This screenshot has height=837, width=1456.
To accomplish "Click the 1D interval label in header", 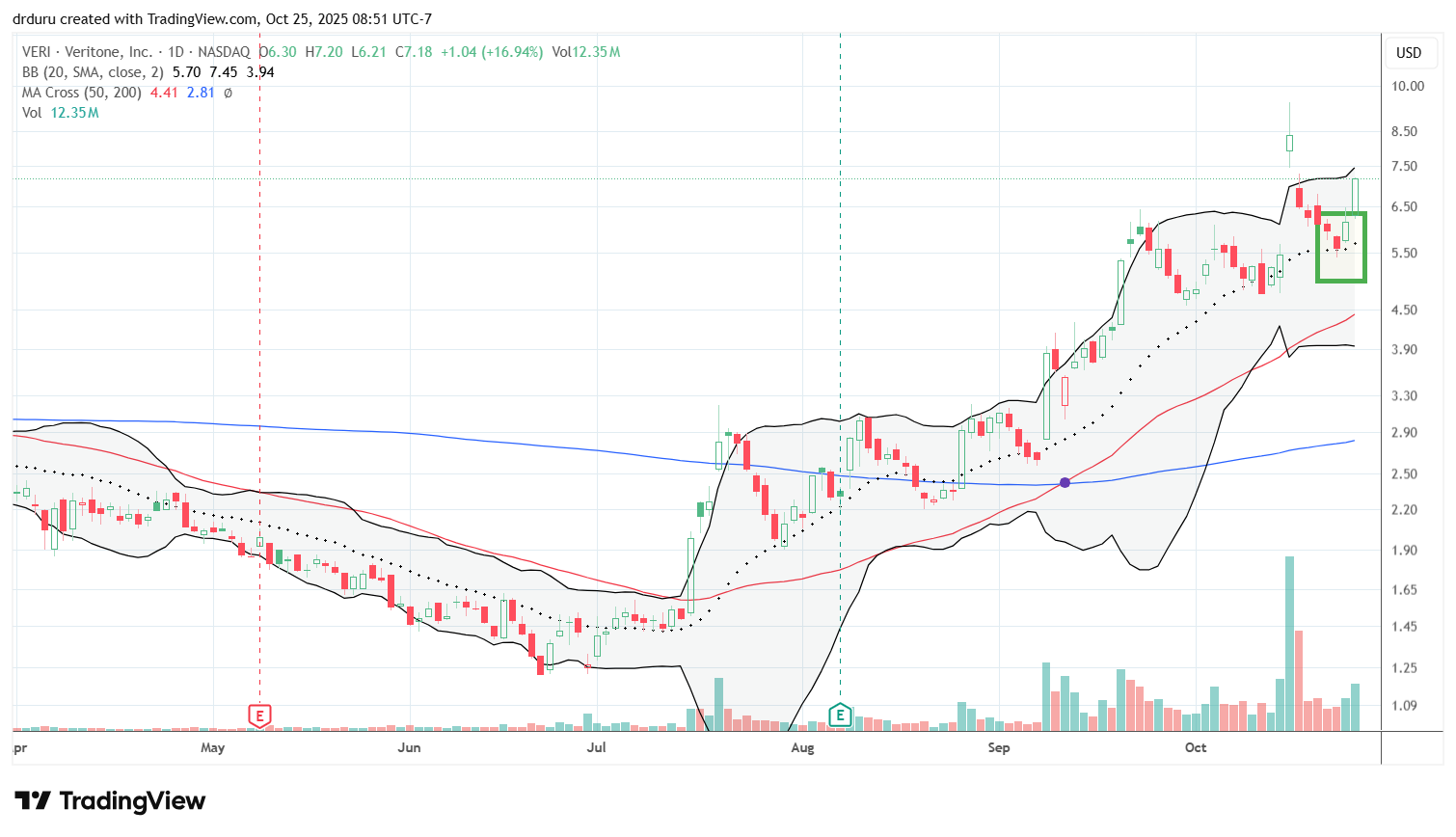I will click(x=176, y=52).
